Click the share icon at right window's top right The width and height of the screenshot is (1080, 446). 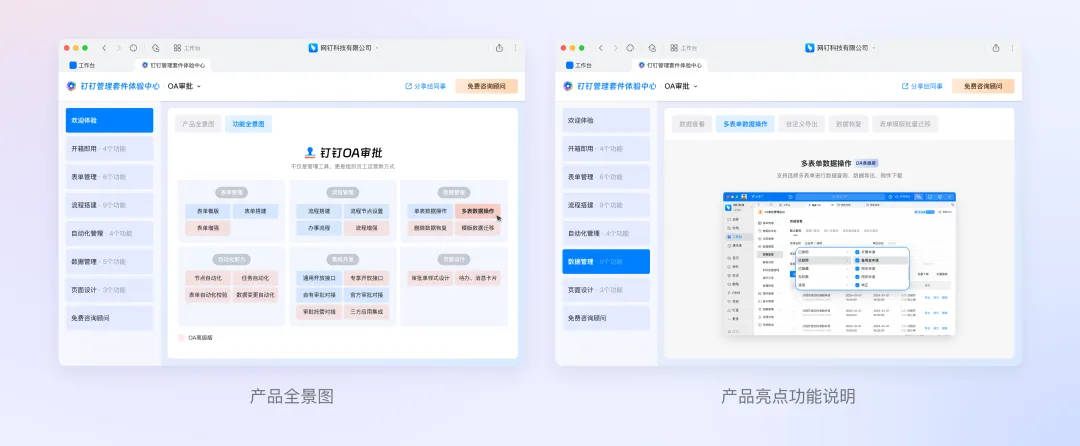click(996, 48)
